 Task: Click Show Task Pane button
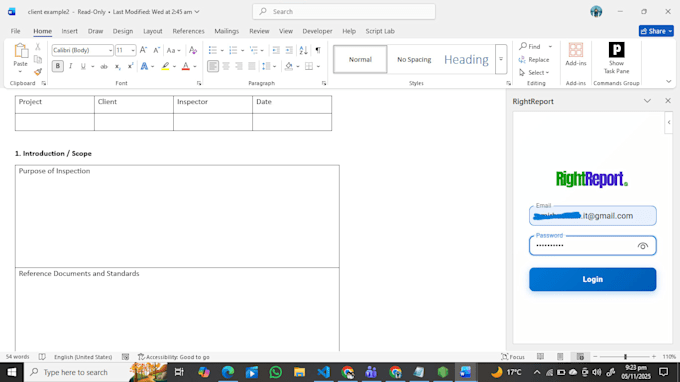click(x=616, y=58)
